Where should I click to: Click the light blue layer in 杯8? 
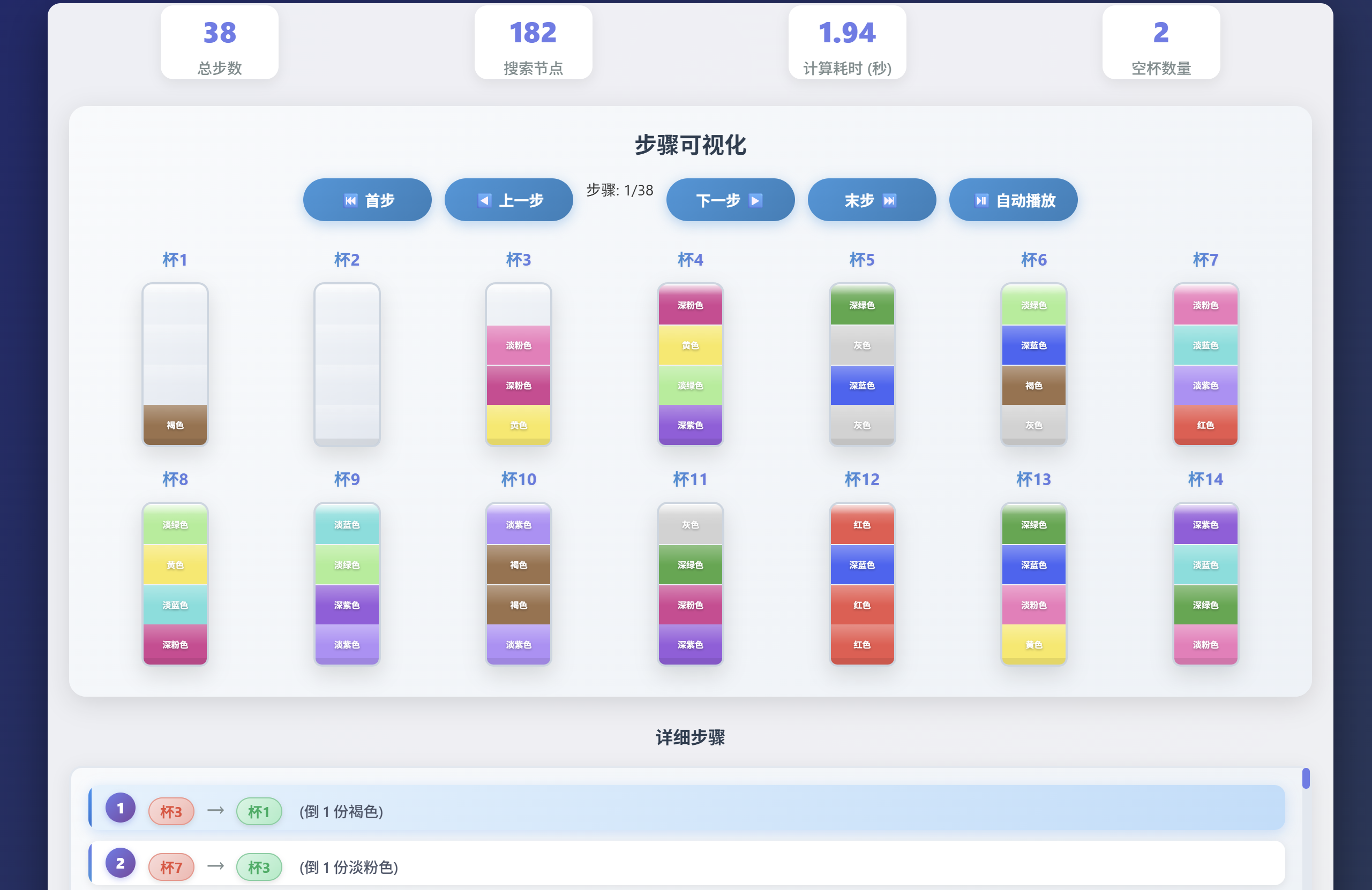point(175,604)
